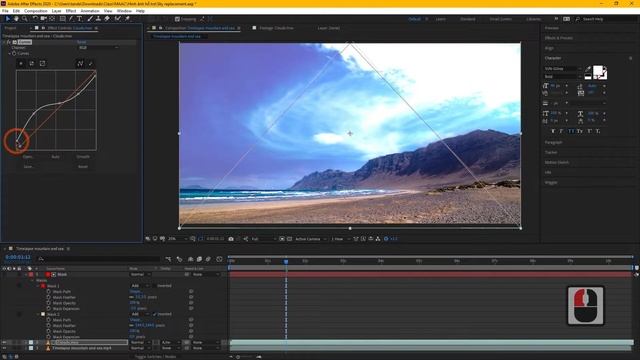Switch to the Footage panel tab
This screenshot has height=360, width=640.
tap(277, 28)
